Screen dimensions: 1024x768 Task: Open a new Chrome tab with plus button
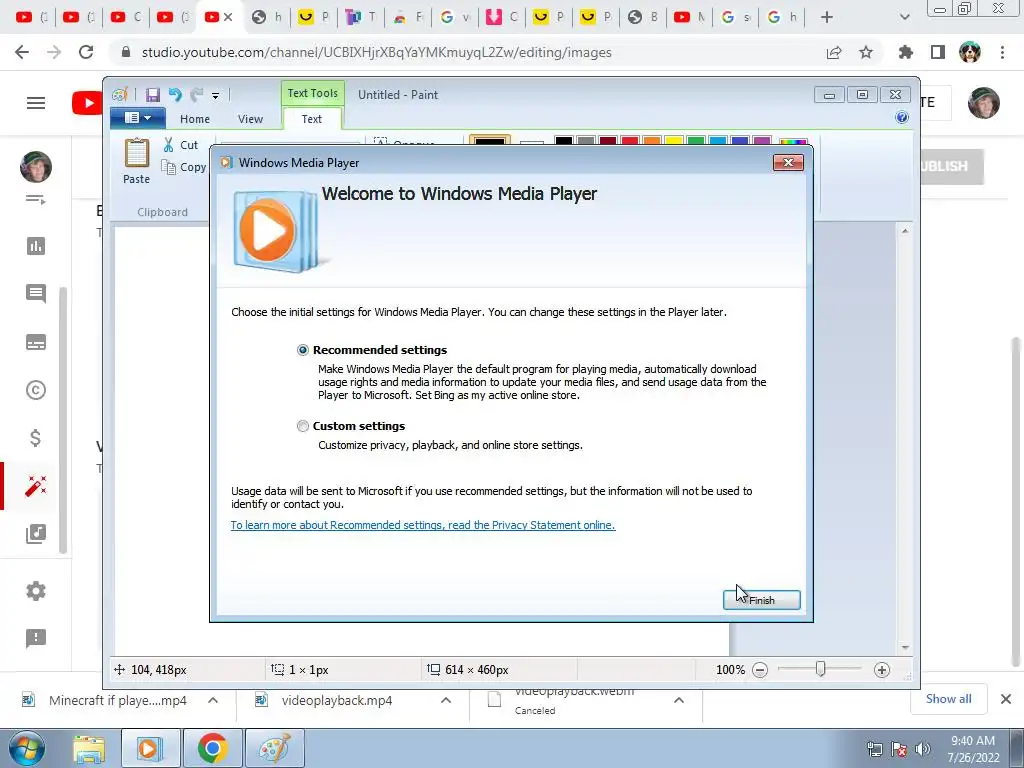click(827, 17)
